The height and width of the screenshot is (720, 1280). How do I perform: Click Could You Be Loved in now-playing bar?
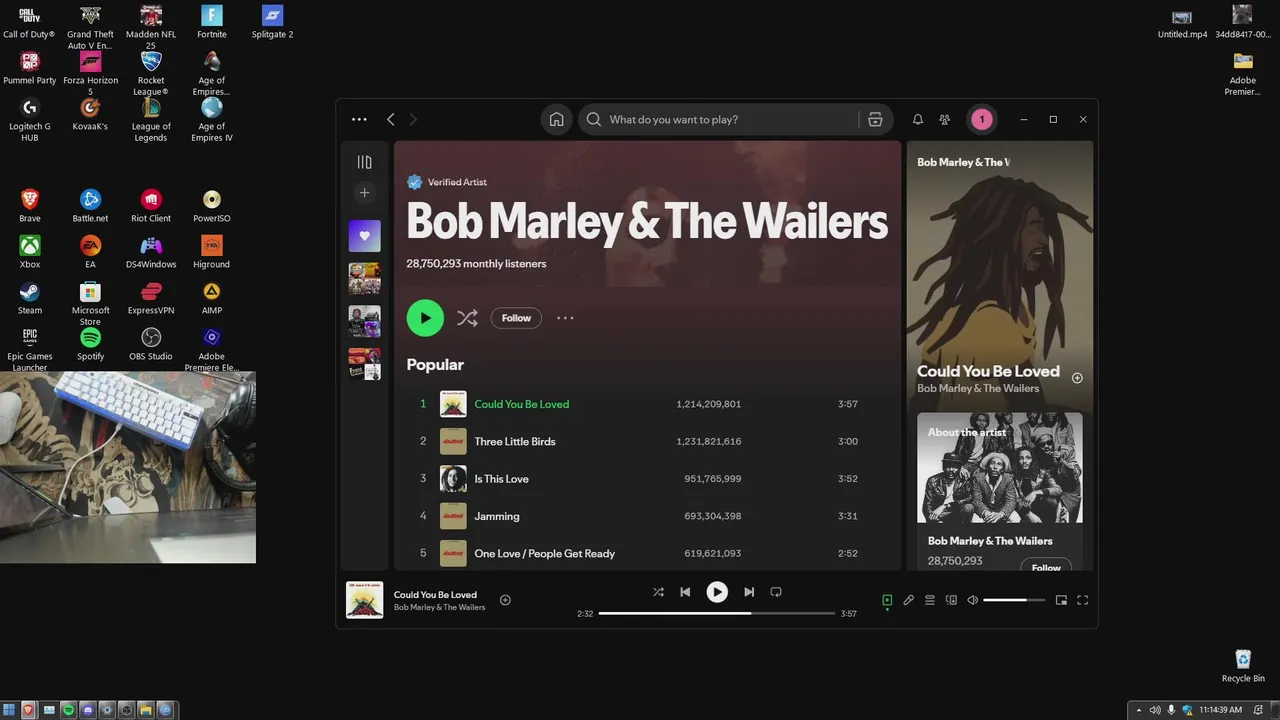point(435,595)
